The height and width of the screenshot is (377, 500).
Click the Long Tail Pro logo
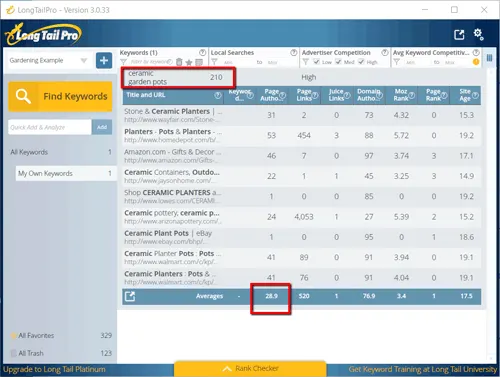tap(43, 35)
